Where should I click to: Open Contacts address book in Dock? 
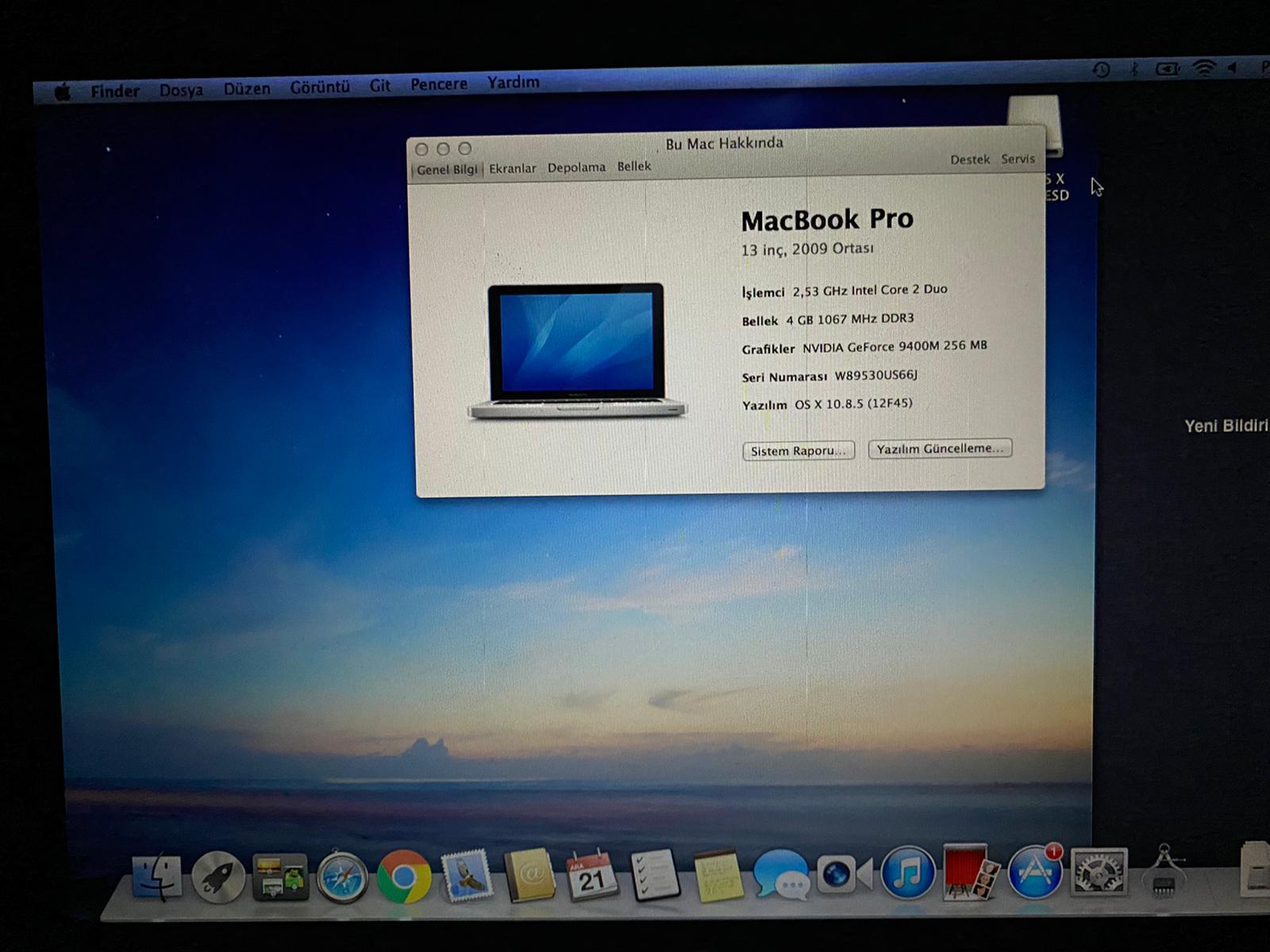coord(529,875)
